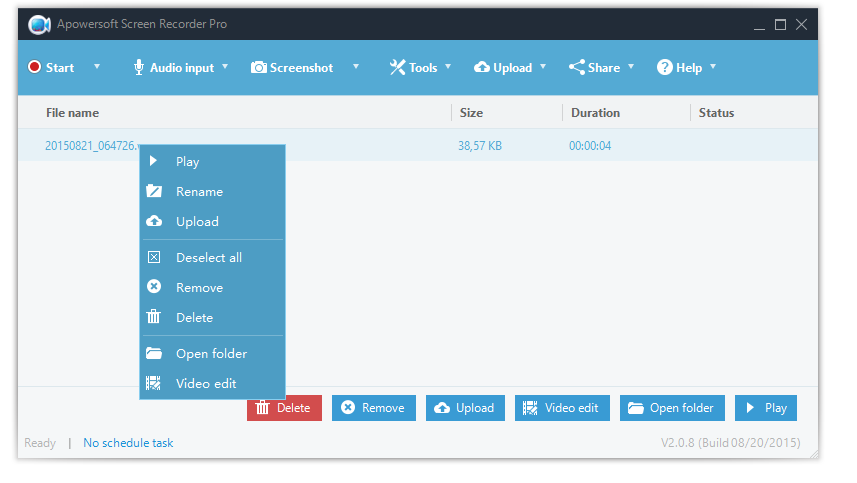Expand the Tools dropdown arrow
Viewport: 857px width, 483px height.
coord(448,67)
